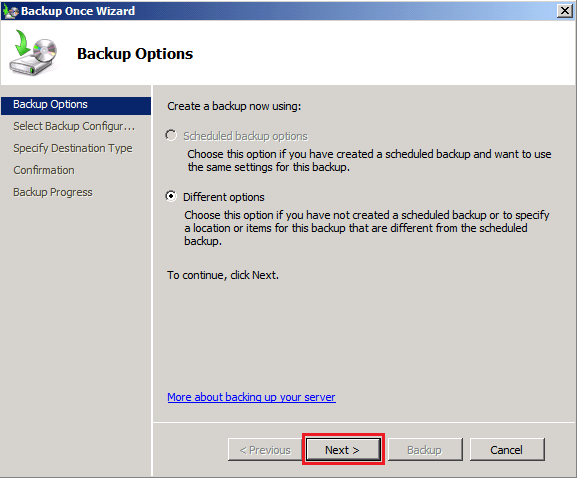Click the Backup wizard icon in title bar
Image resolution: width=577 pixels, height=478 pixels.
tap(11, 11)
